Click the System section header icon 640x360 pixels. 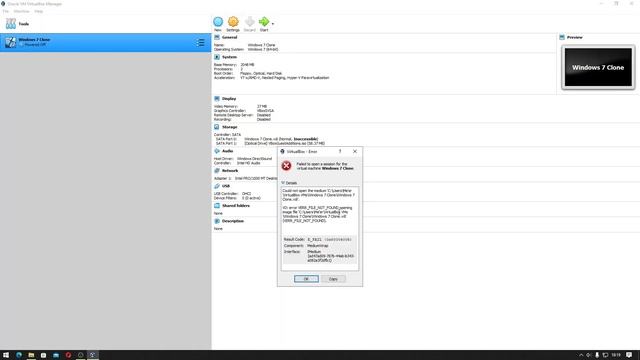coord(217,57)
